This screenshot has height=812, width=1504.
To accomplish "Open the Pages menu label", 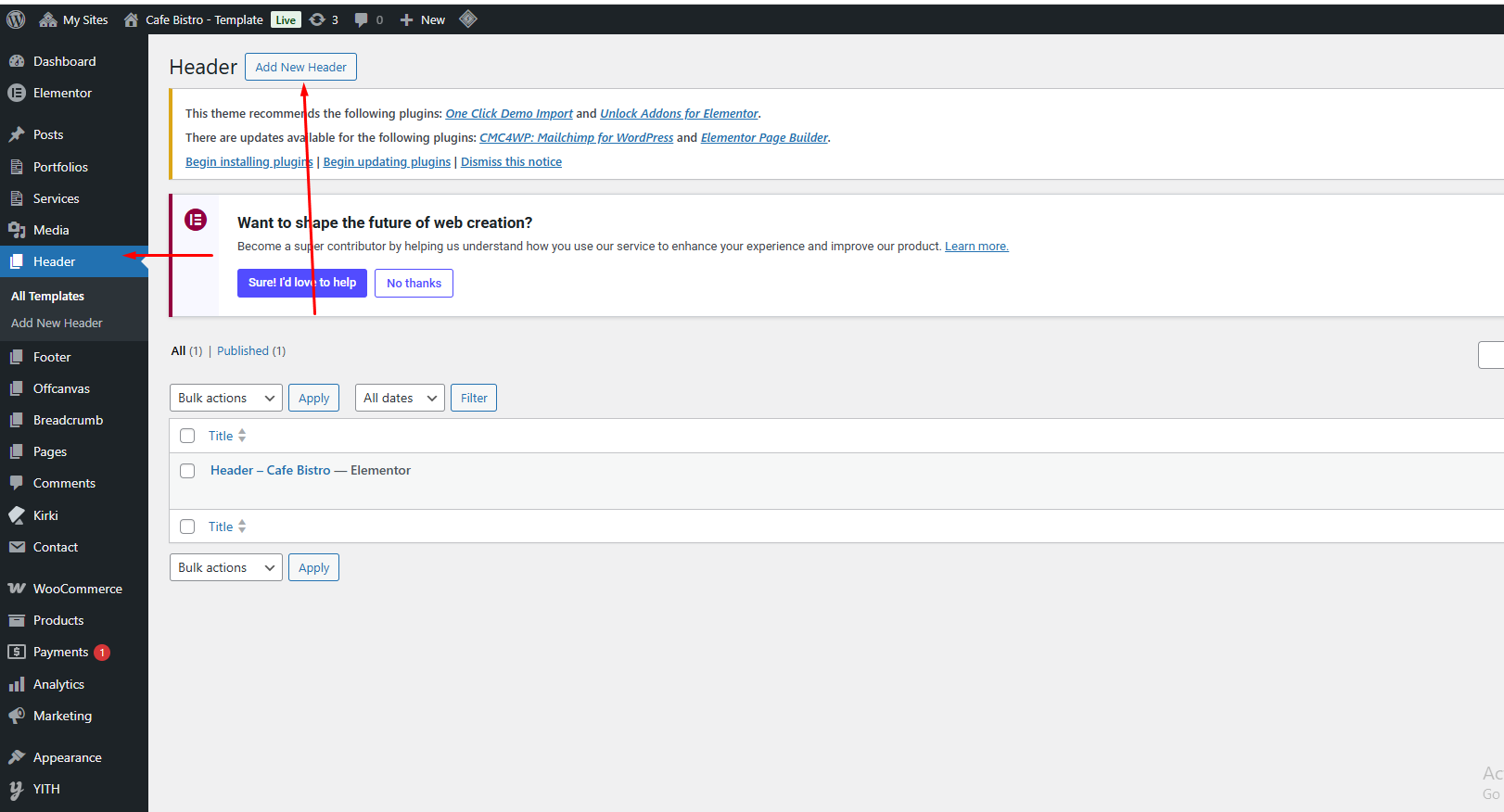I will point(50,451).
